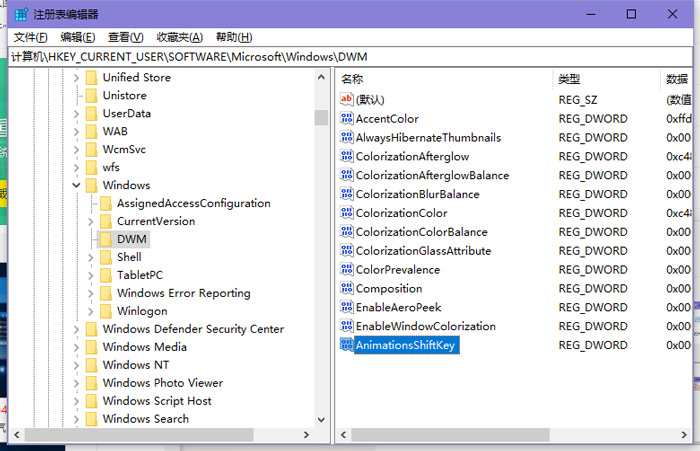The image size is (700, 451).
Task: Click the registry path address bar
Action: click(350, 56)
